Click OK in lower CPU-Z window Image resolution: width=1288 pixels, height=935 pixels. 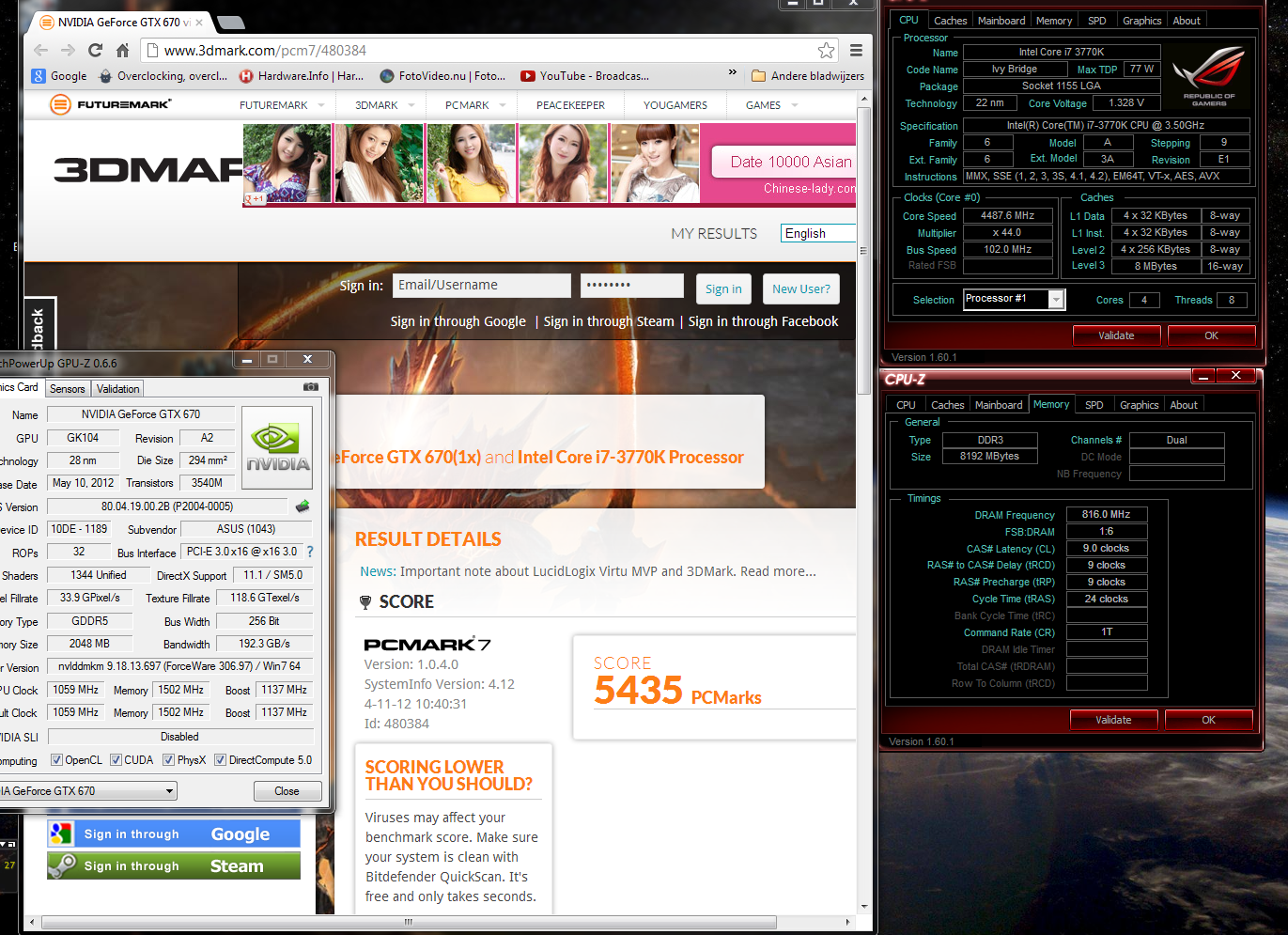(x=1208, y=720)
